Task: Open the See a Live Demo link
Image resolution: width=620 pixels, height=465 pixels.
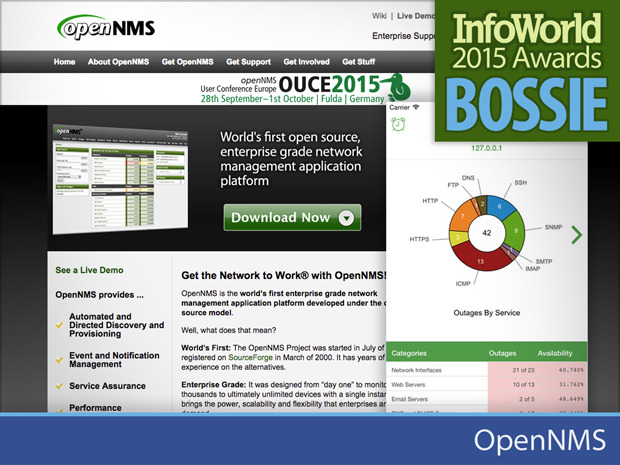Action: pos(89,270)
